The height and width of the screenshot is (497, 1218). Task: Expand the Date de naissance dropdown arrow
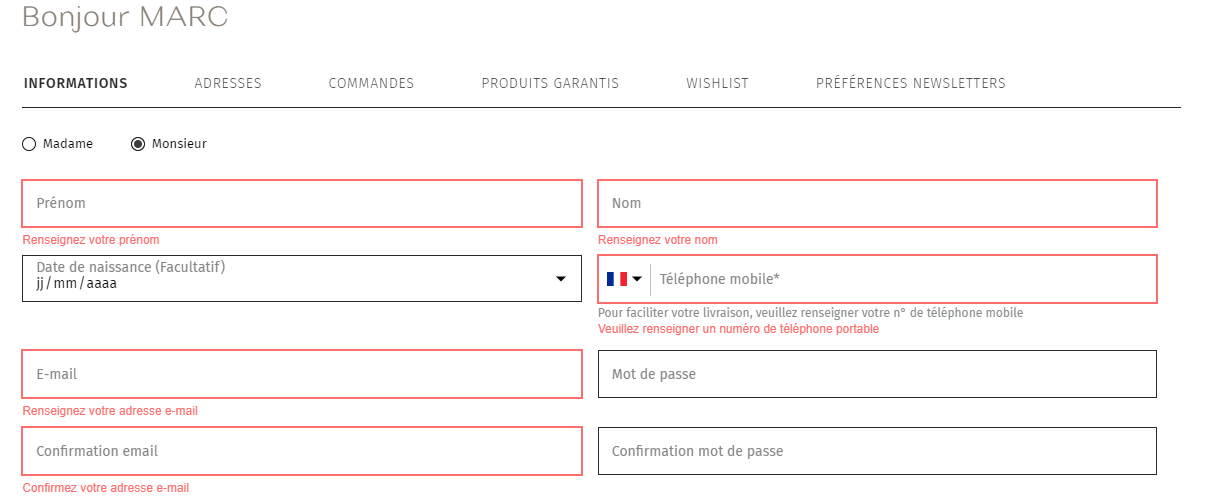(x=561, y=279)
